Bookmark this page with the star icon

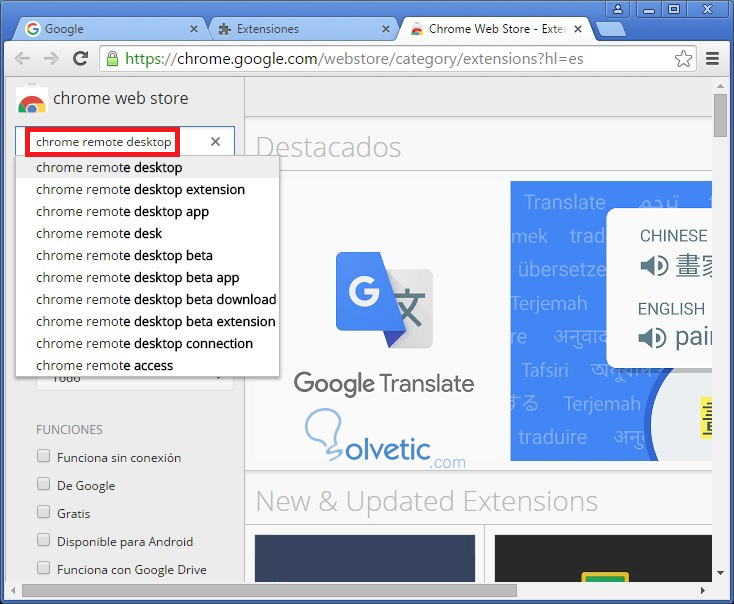(x=683, y=59)
